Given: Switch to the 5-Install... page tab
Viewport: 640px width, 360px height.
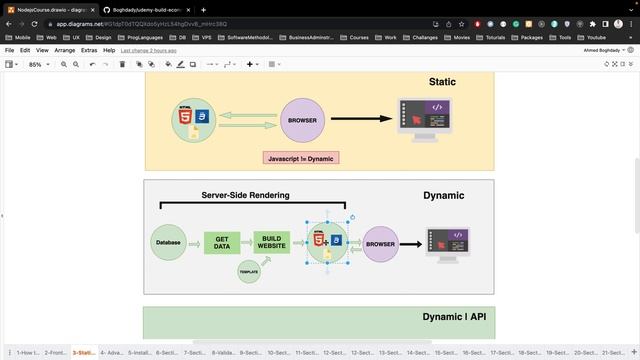Looking at the screenshot, I should 139,352.
